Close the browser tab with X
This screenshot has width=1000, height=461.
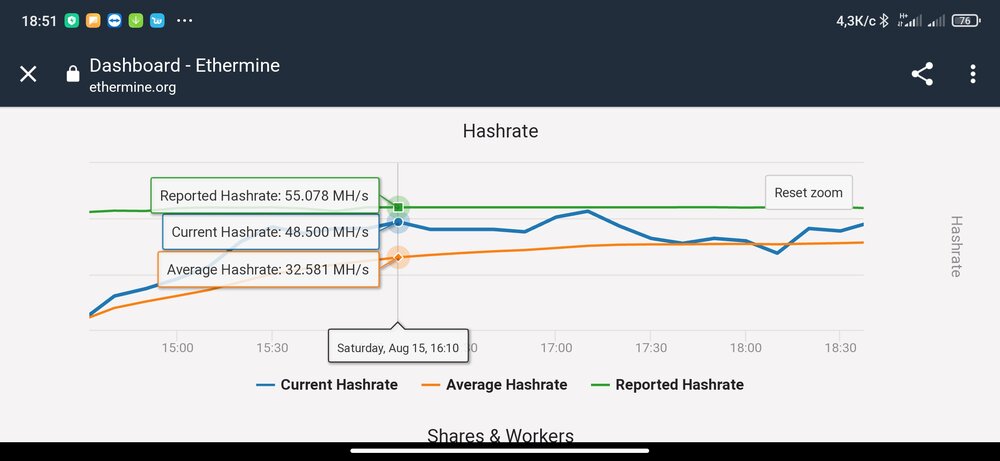pos(28,74)
